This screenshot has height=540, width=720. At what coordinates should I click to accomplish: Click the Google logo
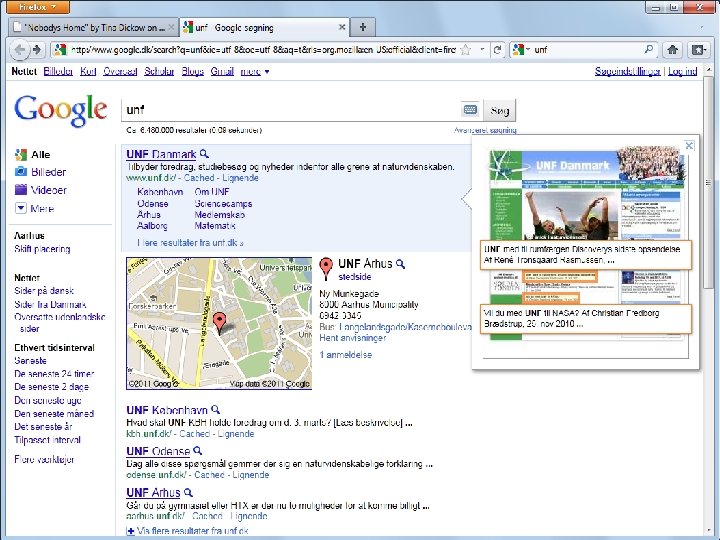61,111
